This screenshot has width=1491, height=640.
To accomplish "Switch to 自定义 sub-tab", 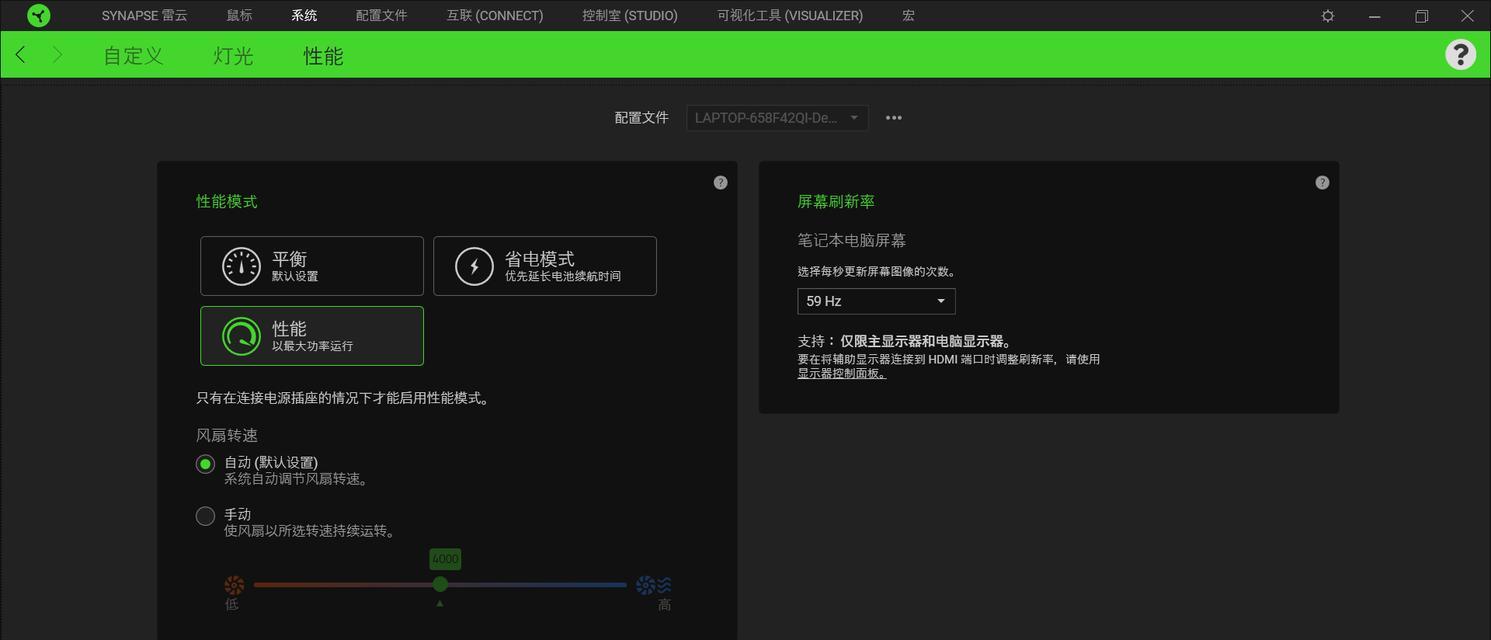I will click(133, 56).
